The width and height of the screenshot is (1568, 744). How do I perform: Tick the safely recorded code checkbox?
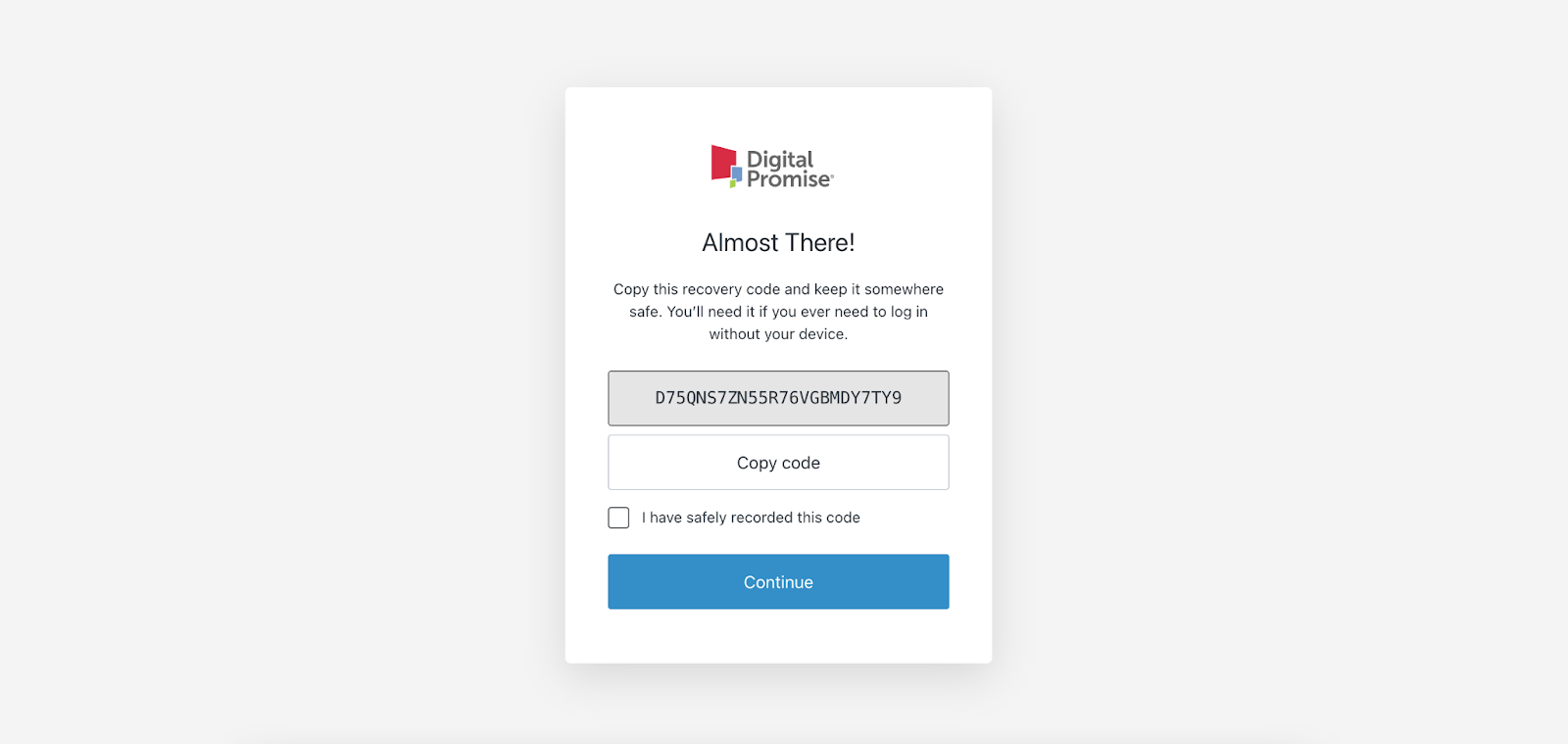618,518
